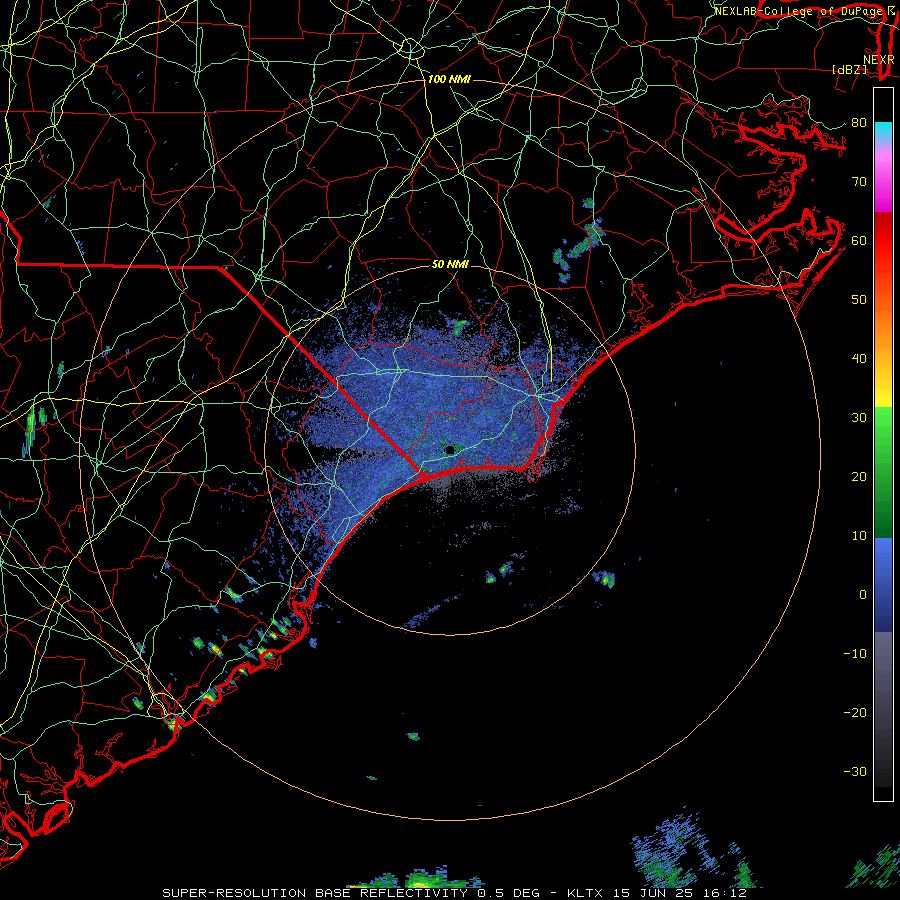
Task: Click the KLTX station identifier text
Action: (x=585, y=893)
